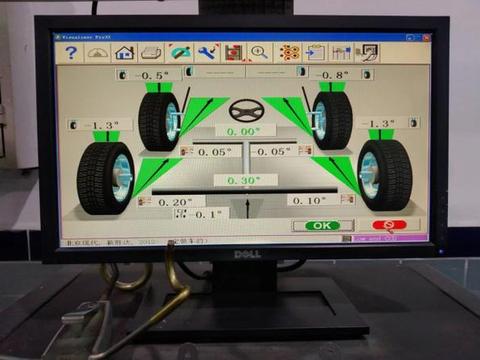Viewport: 480px width, 360px height.
Task: Click the red save disk icon
Action: (234, 52)
